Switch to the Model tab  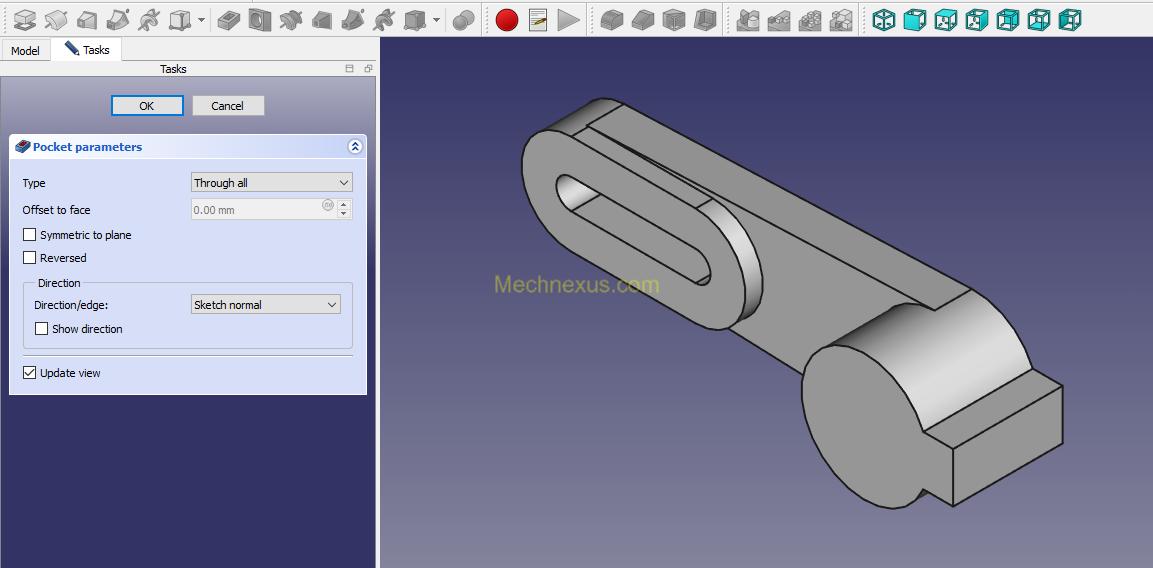coord(25,51)
